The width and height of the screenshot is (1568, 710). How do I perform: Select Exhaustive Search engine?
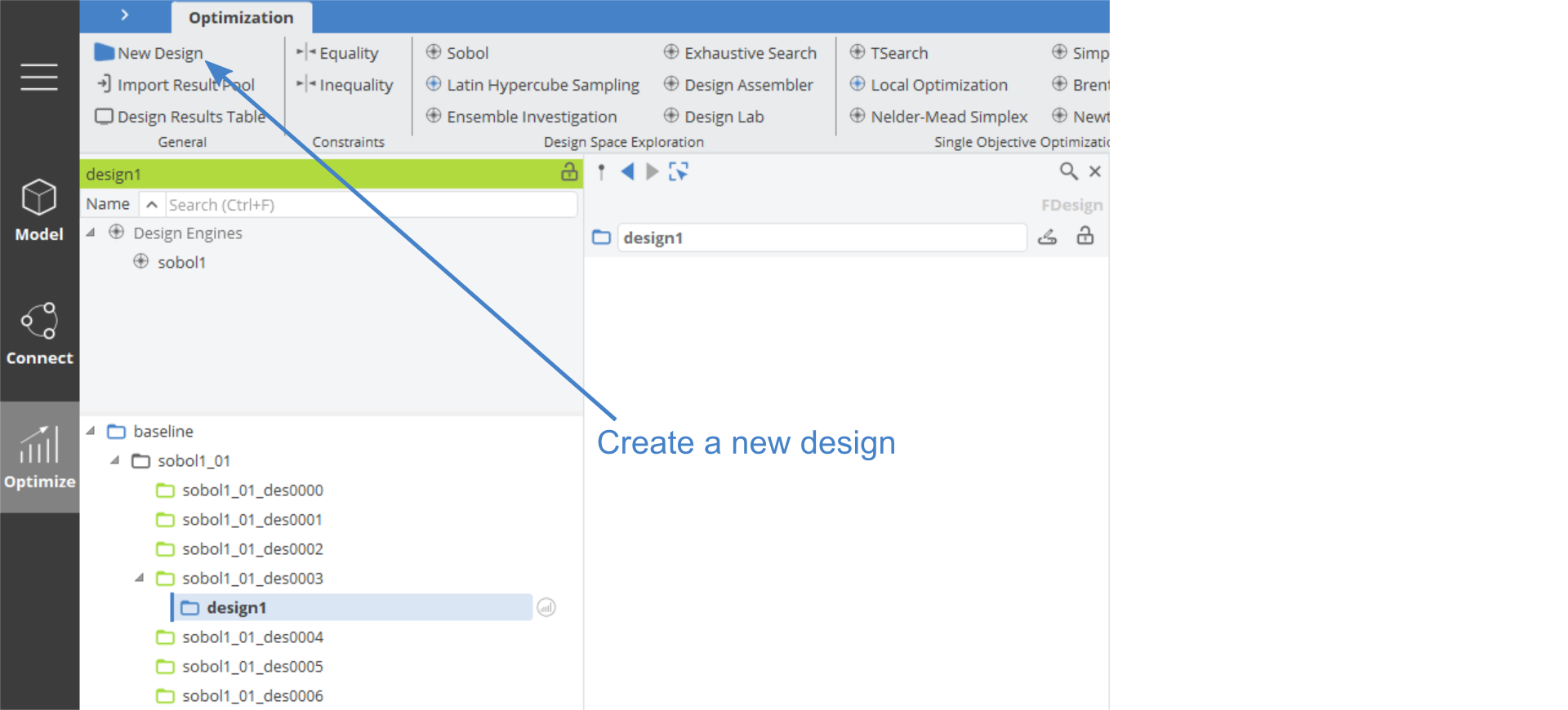click(740, 53)
